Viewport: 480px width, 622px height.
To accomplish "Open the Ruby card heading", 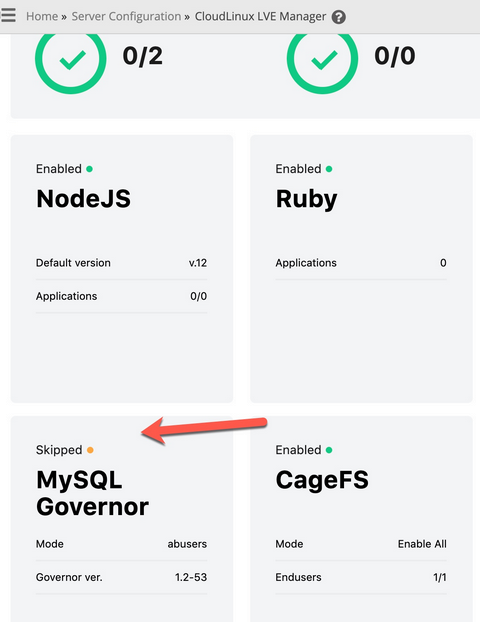I will (x=306, y=199).
